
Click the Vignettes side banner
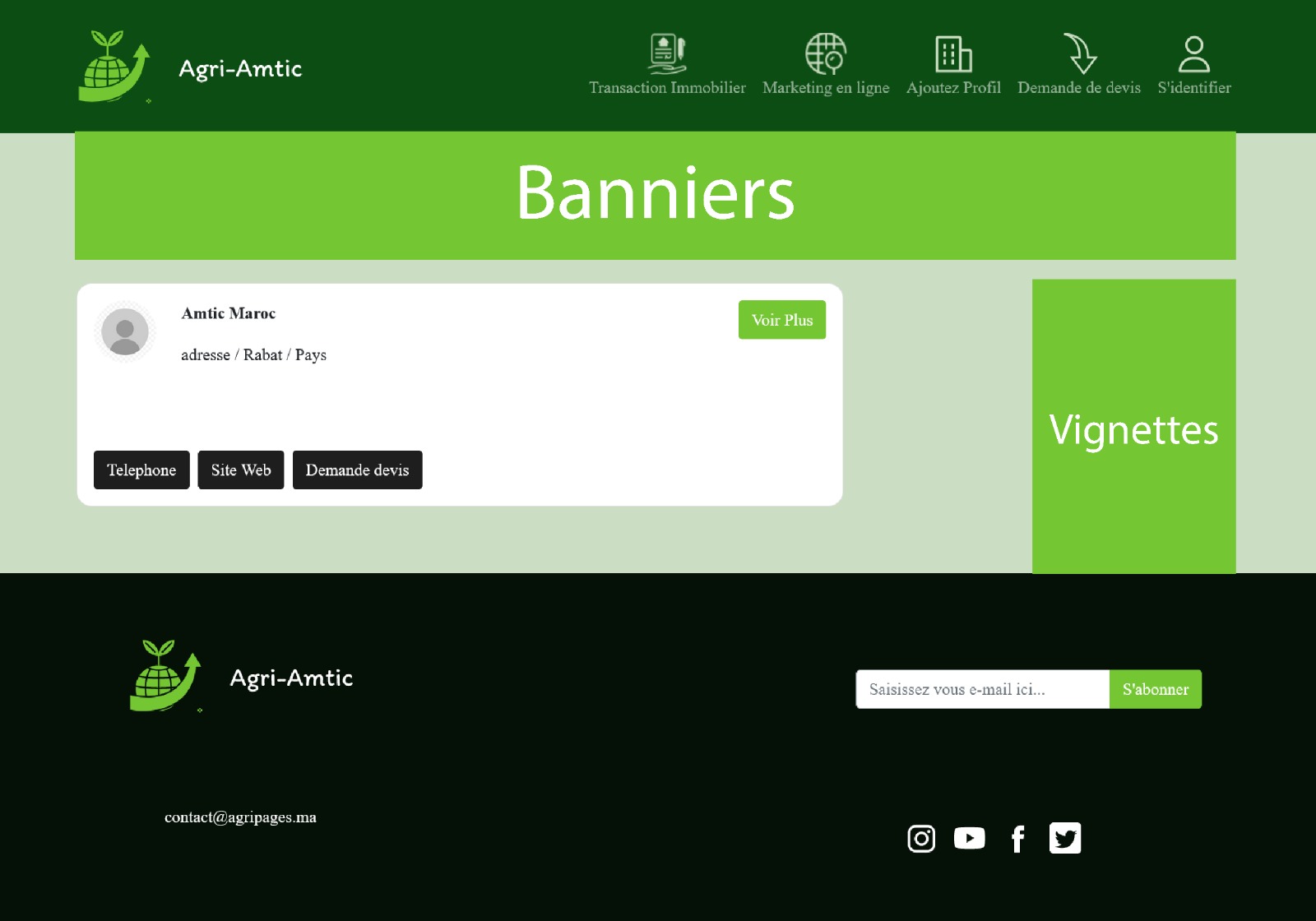(x=1133, y=426)
